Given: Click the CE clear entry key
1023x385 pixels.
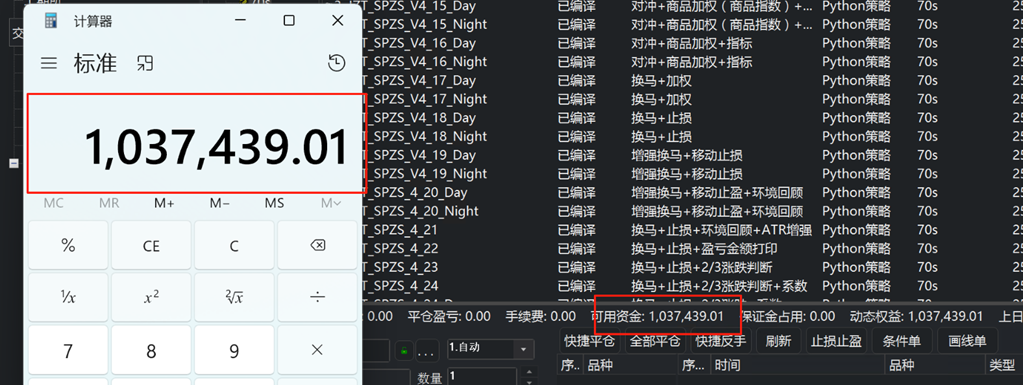Looking at the screenshot, I should [151, 245].
